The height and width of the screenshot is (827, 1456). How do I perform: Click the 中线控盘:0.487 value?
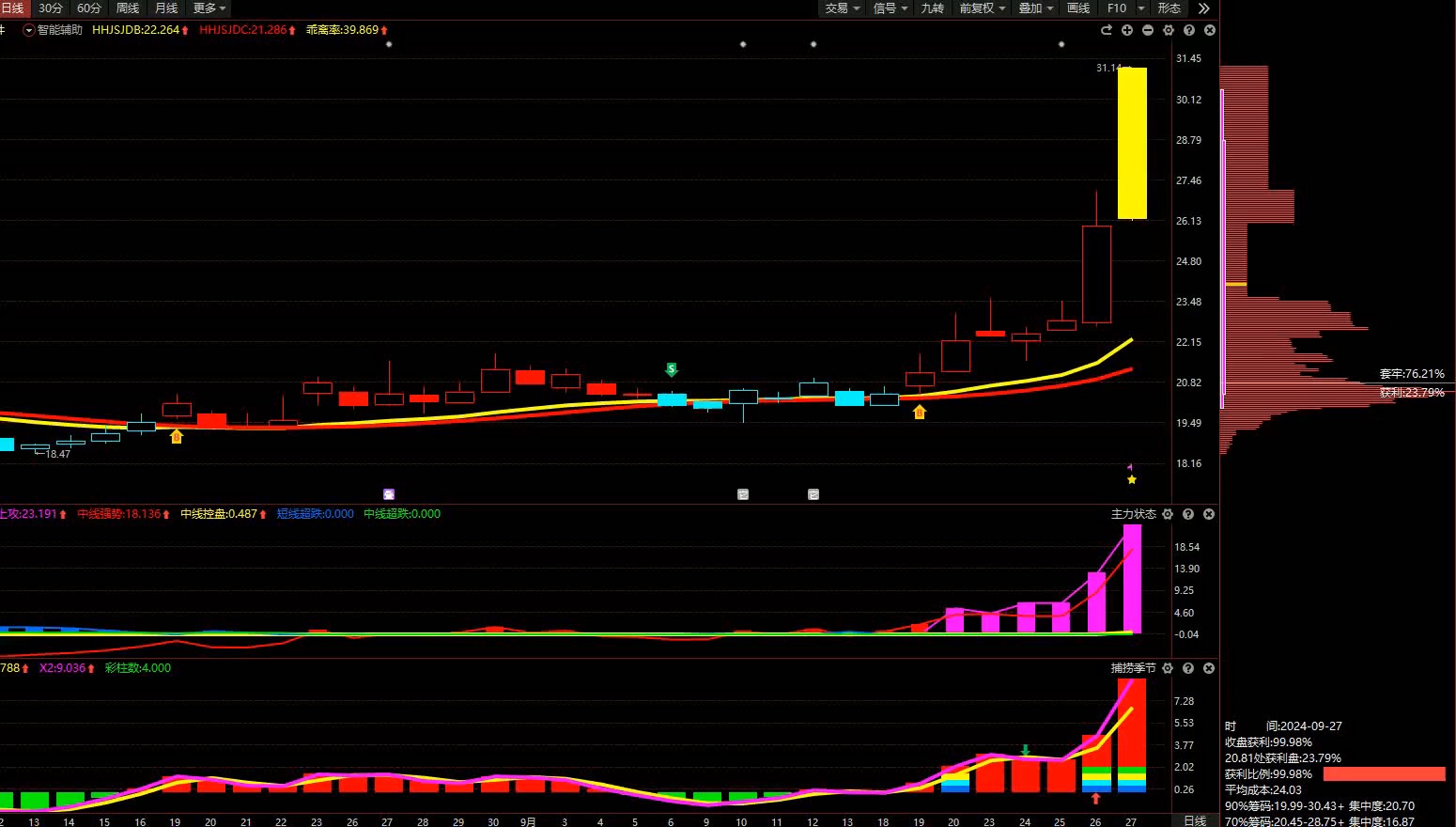pos(220,514)
